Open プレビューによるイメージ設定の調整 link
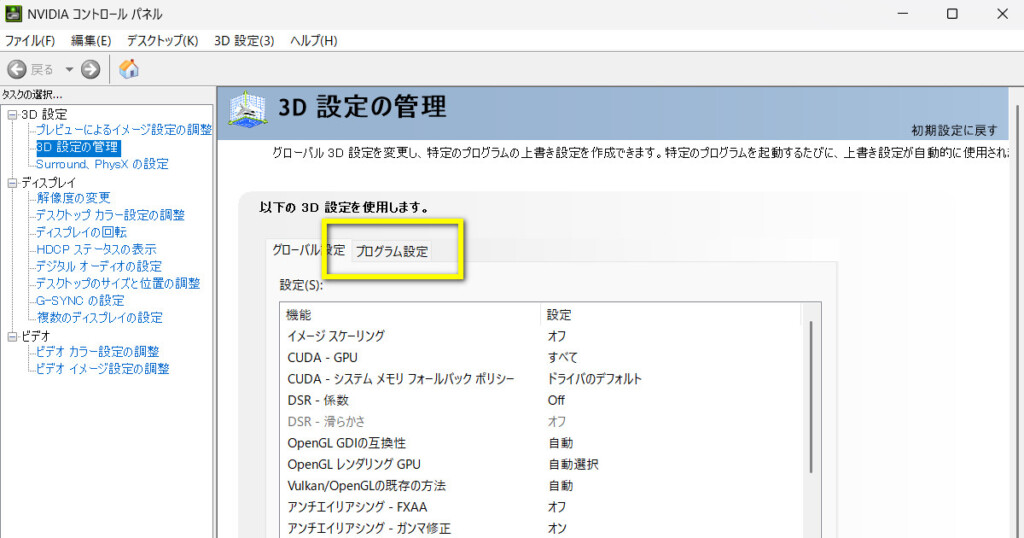Viewport: 1024px width, 538px height. point(124,130)
